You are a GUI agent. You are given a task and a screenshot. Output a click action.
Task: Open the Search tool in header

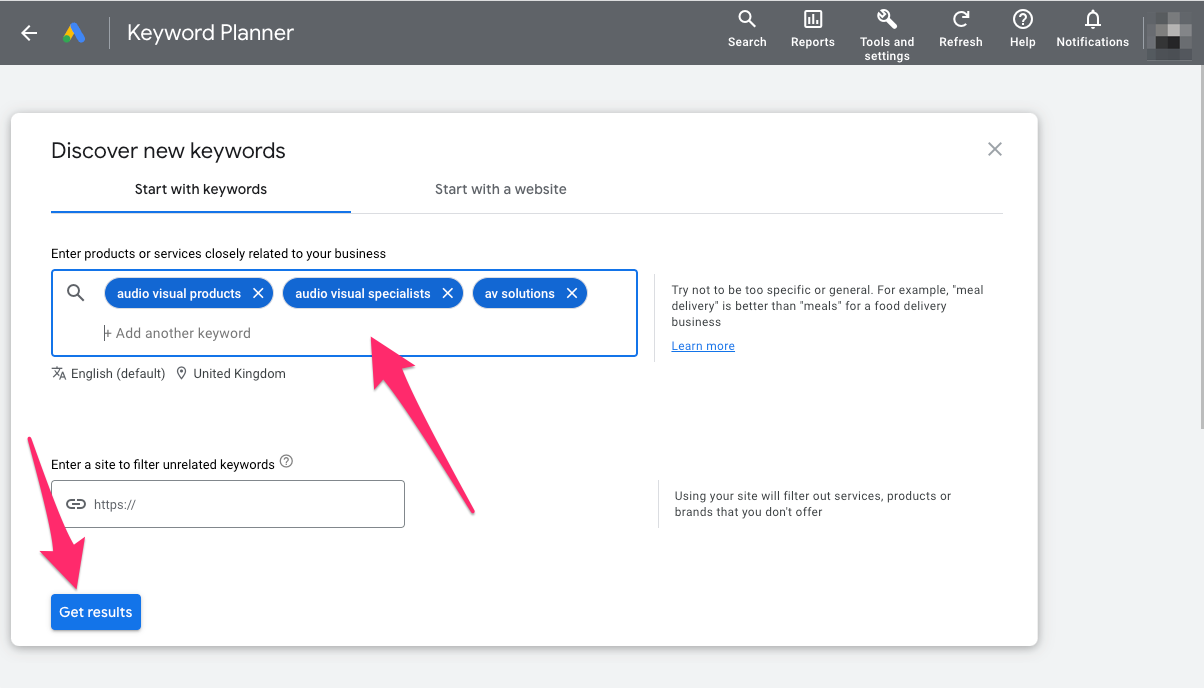[747, 30]
